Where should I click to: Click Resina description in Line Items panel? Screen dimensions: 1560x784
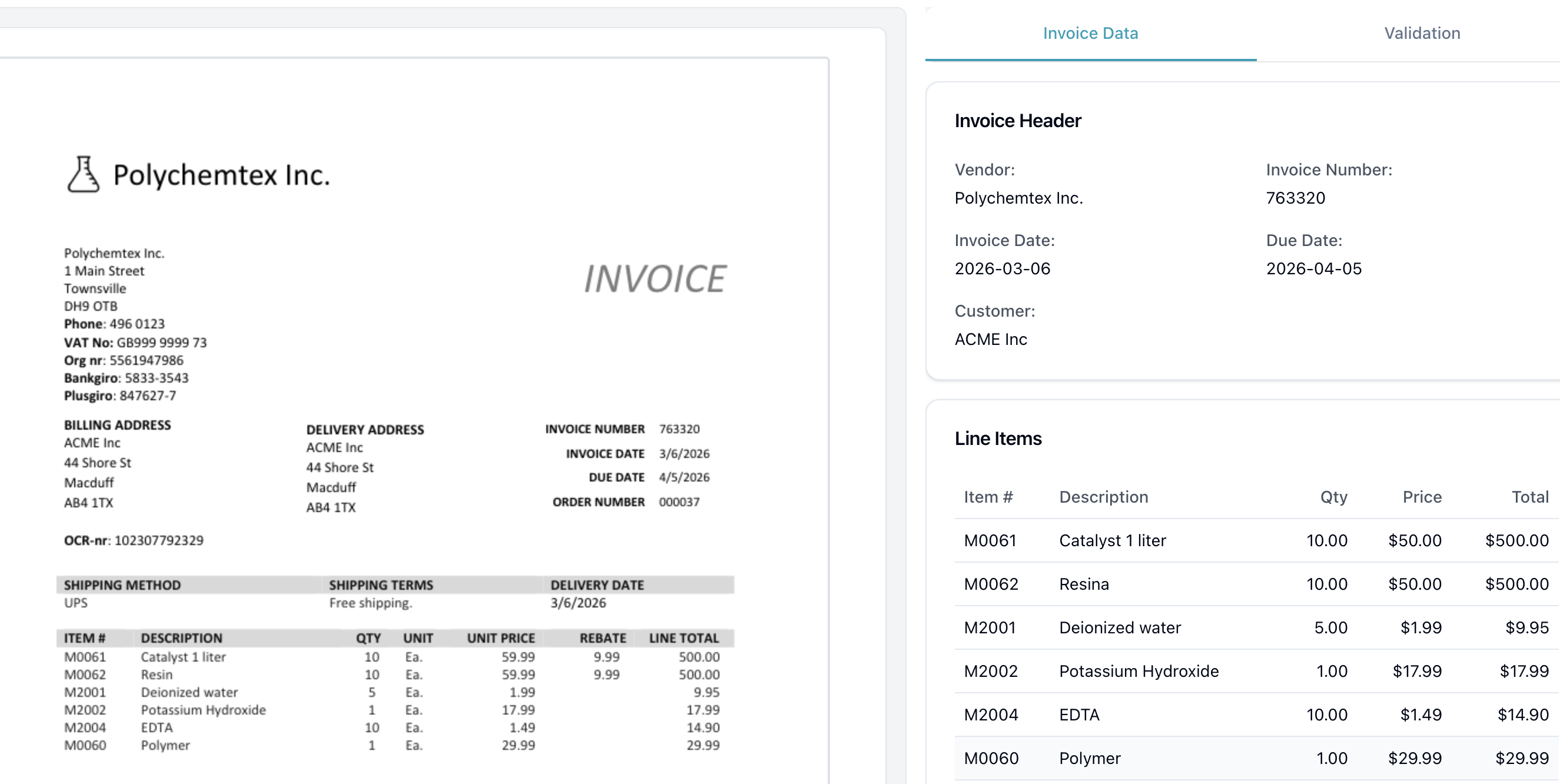pyautogui.click(x=1084, y=584)
